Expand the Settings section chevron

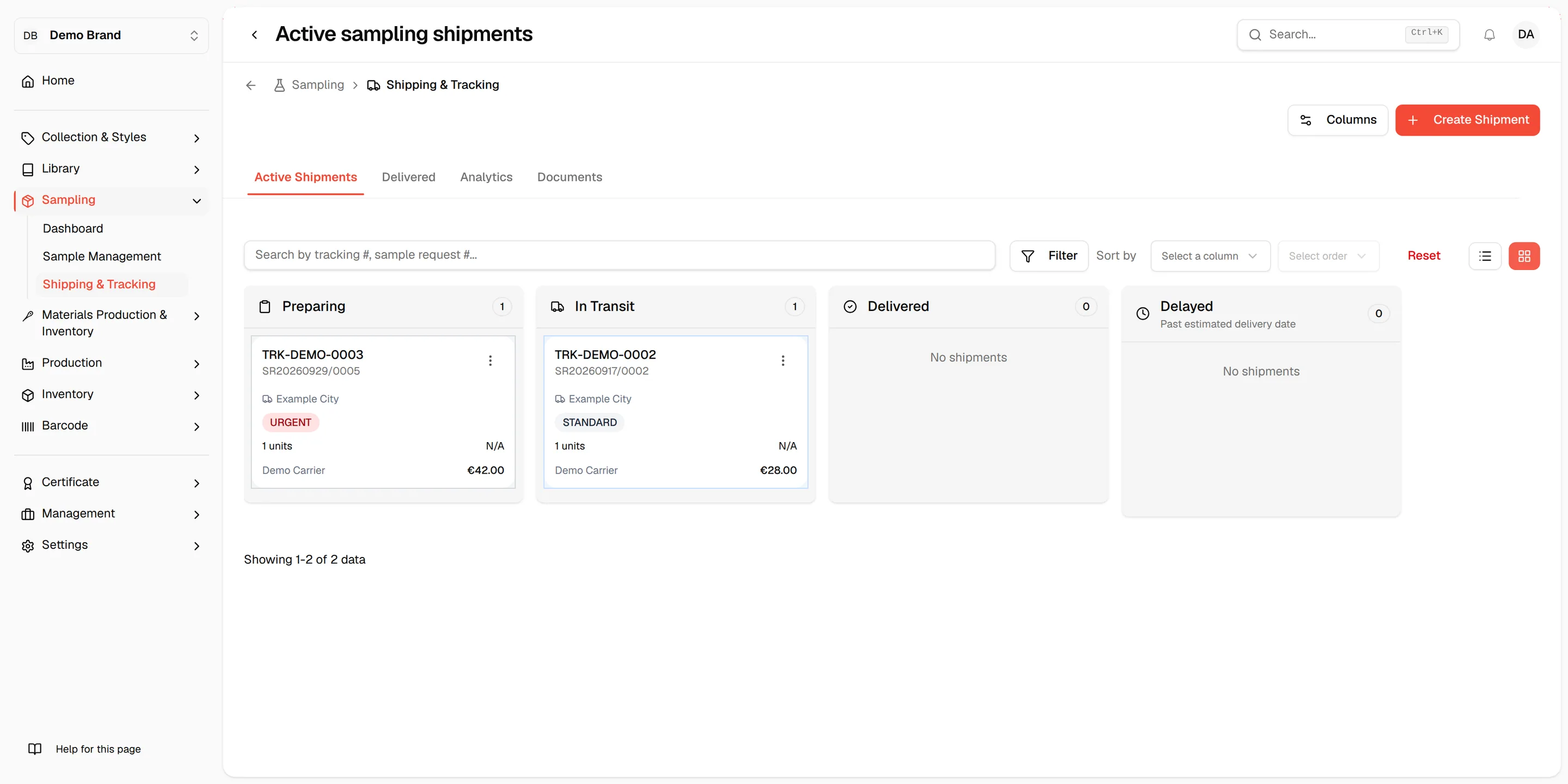tap(197, 546)
